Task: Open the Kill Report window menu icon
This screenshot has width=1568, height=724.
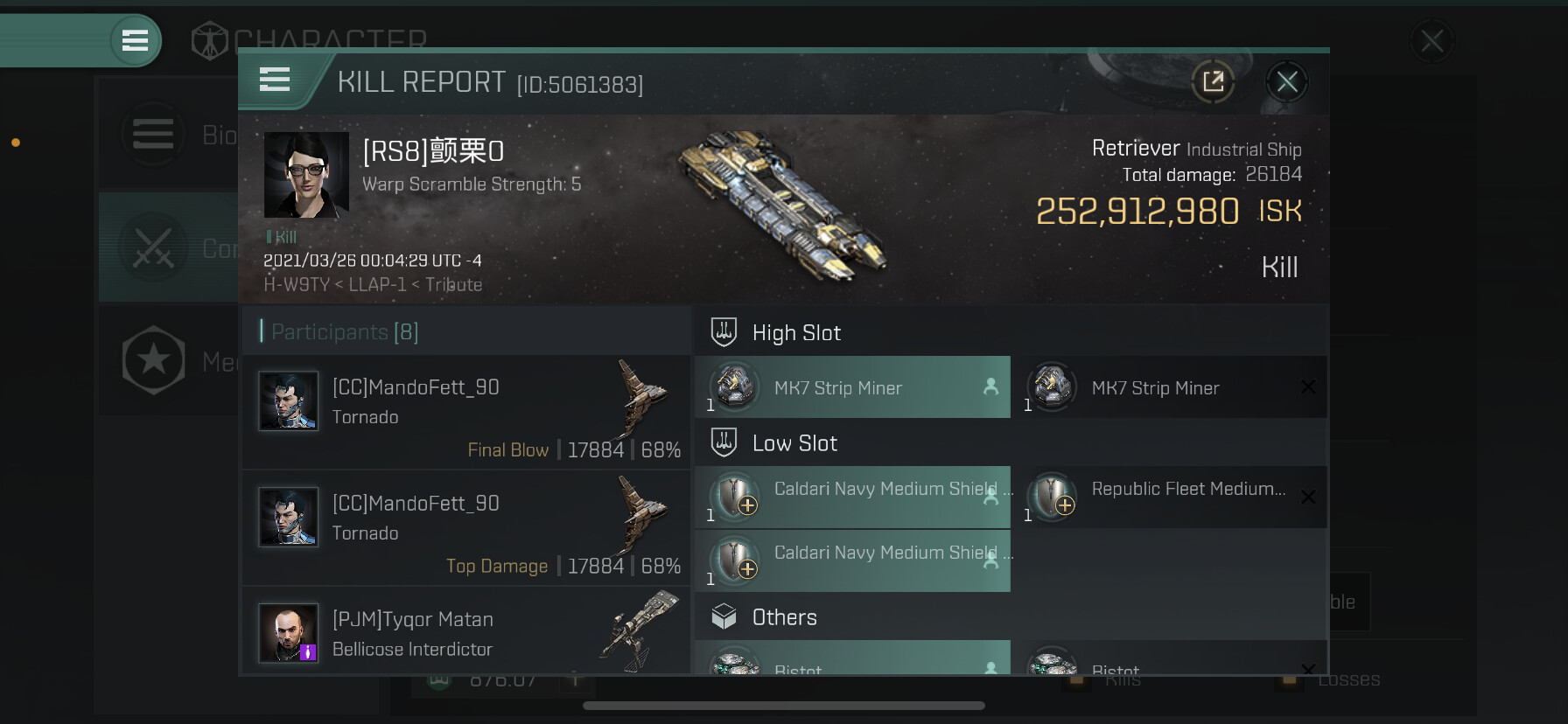Action: point(275,80)
